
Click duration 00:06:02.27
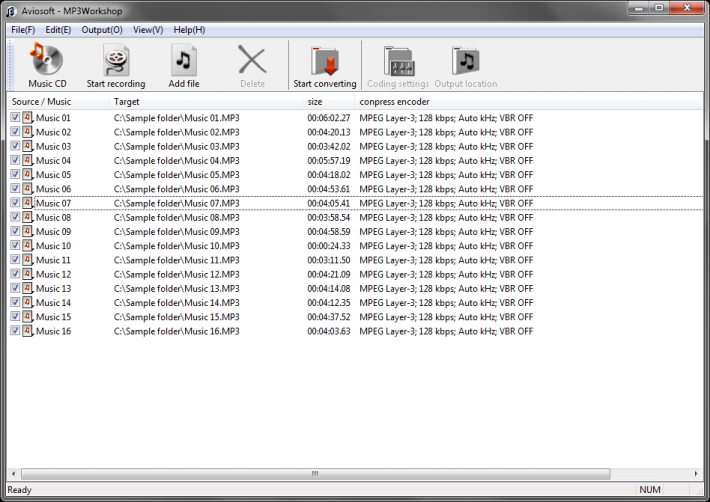329,118
